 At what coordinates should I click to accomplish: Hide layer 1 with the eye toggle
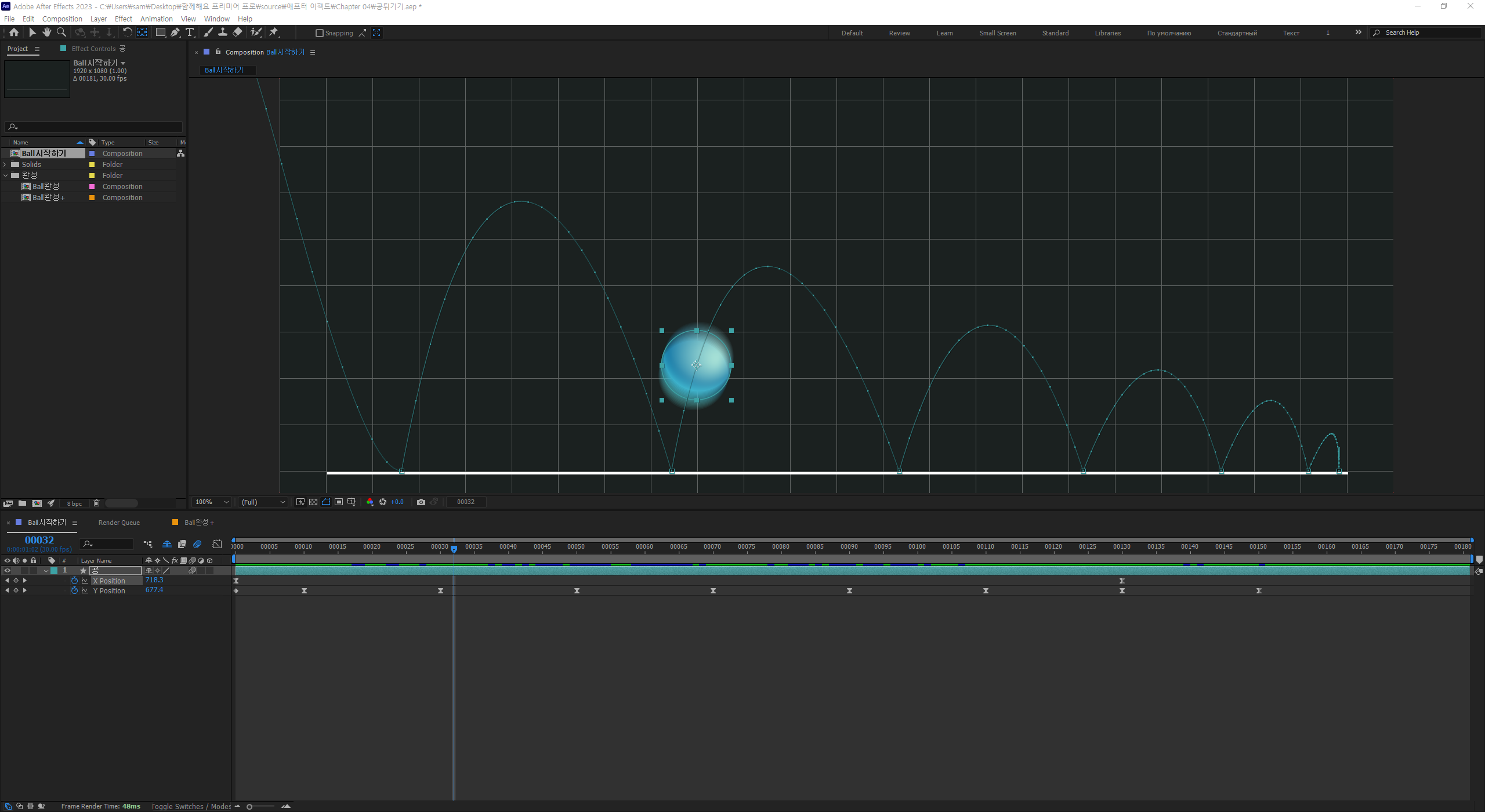[x=8, y=571]
